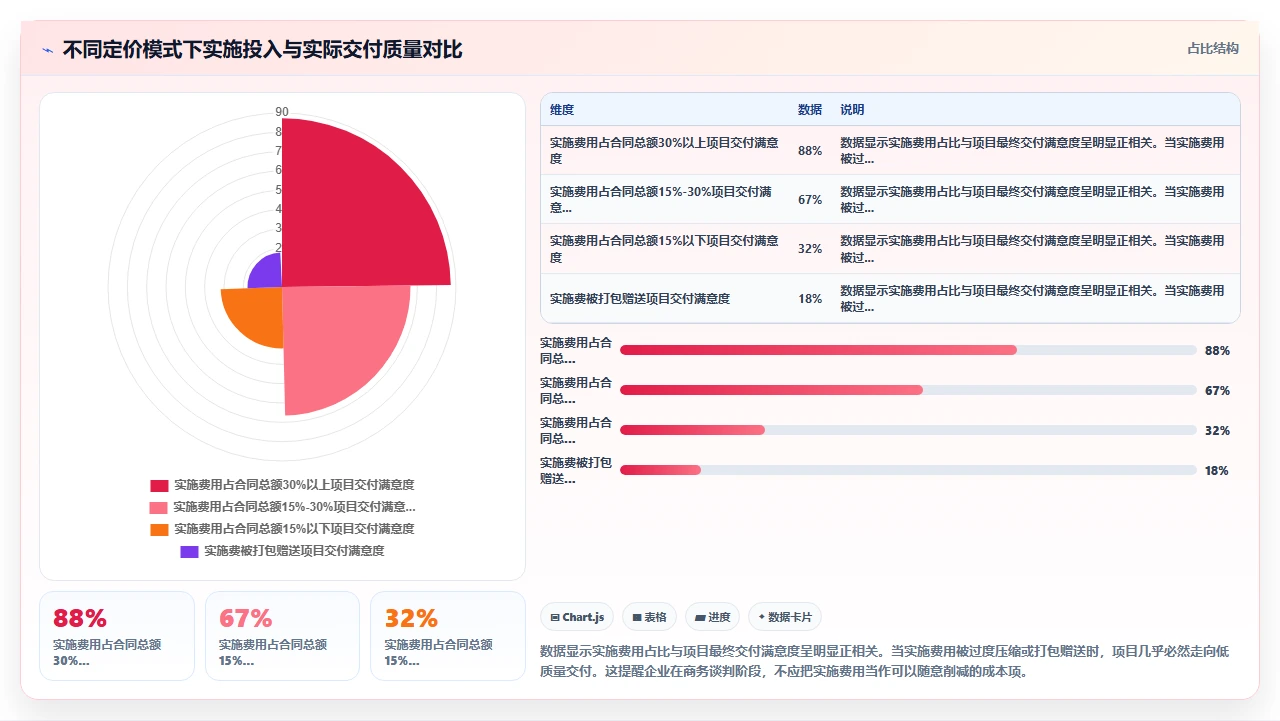Image resolution: width=1280 pixels, height=721 pixels.
Task: Select the table row showing 88%
Action: tap(890, 151)
